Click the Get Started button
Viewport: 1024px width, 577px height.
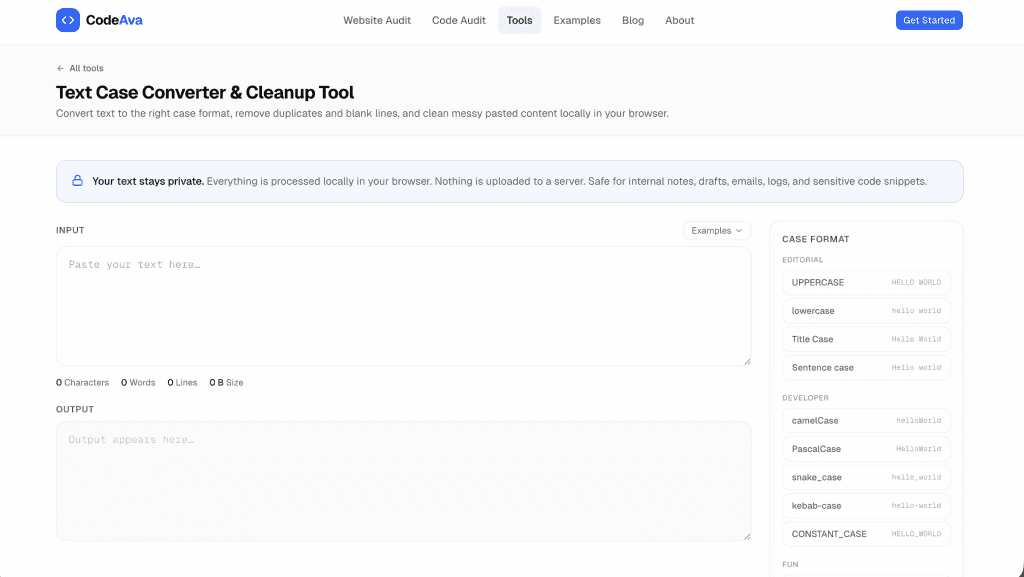coord(929,20)
